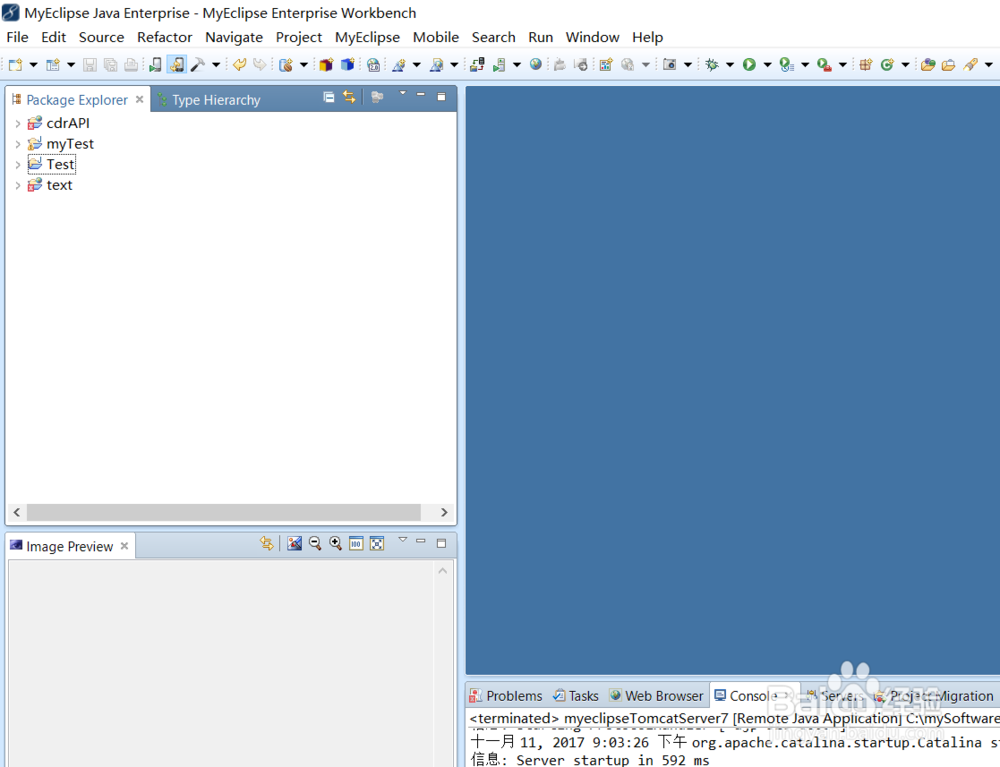Click the Print toolbar icon
Image resolution: width=1000 pixels, height=767 pixels.
click(x=131, y=64)
